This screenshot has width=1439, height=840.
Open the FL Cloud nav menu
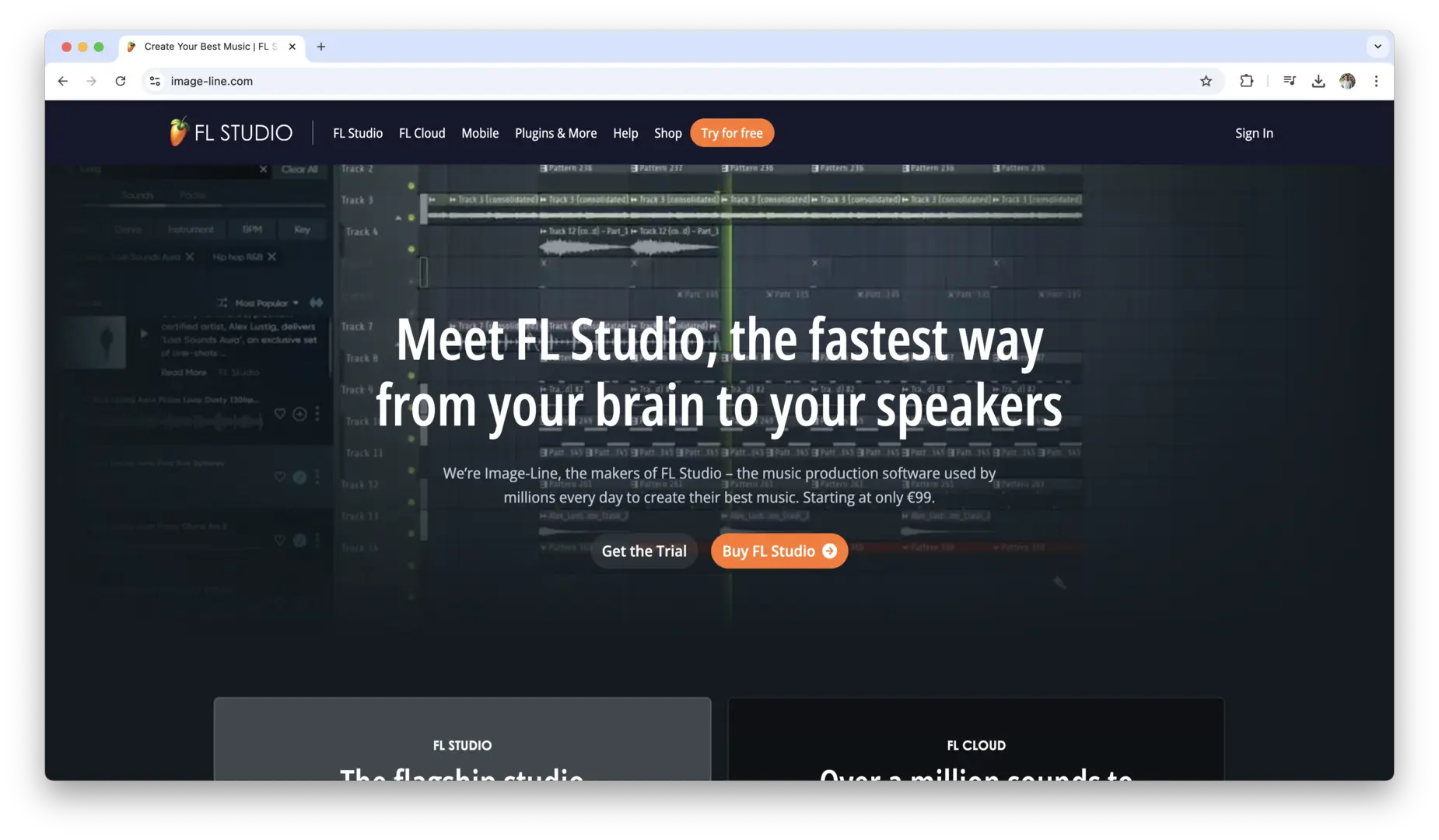pyautogui.click(x=422, y=133)
